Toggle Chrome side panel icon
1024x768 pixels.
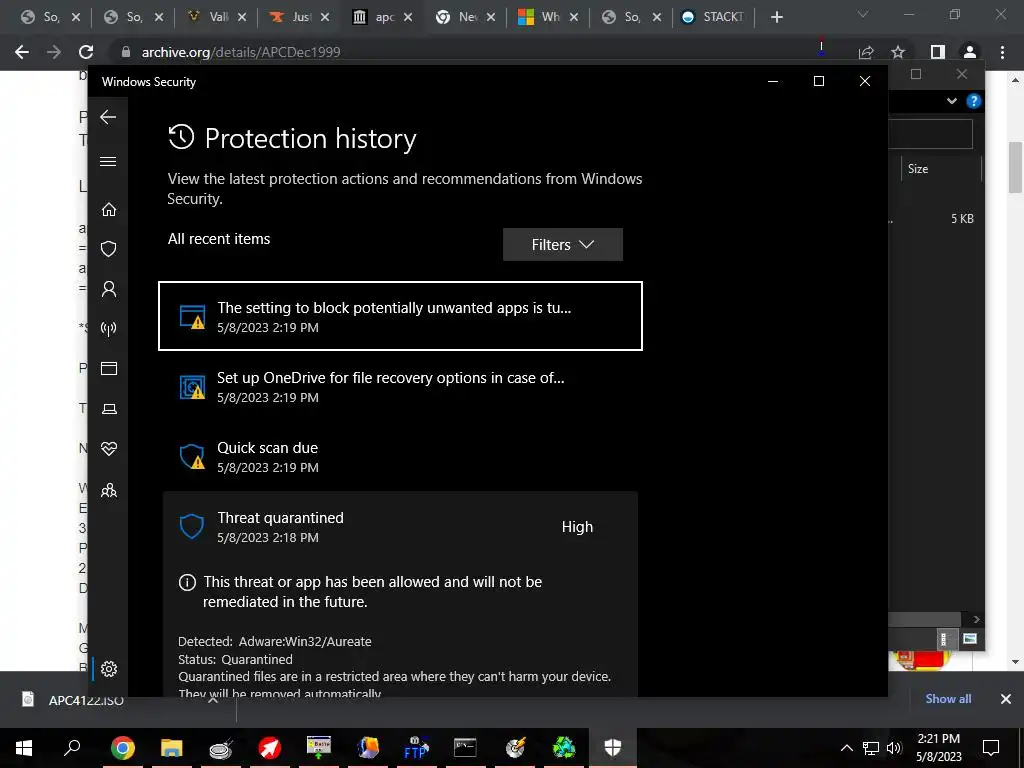[x=938, y=52]
